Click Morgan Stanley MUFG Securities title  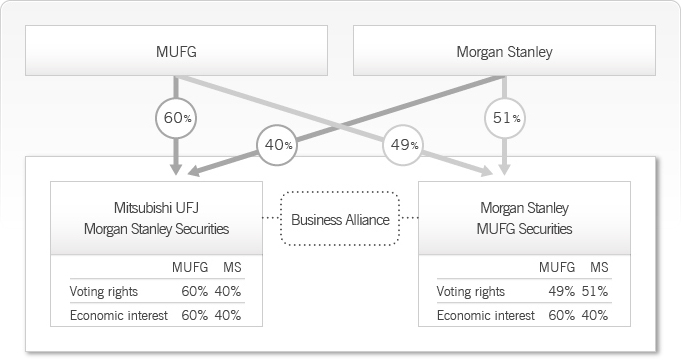[x=524, y=218]
